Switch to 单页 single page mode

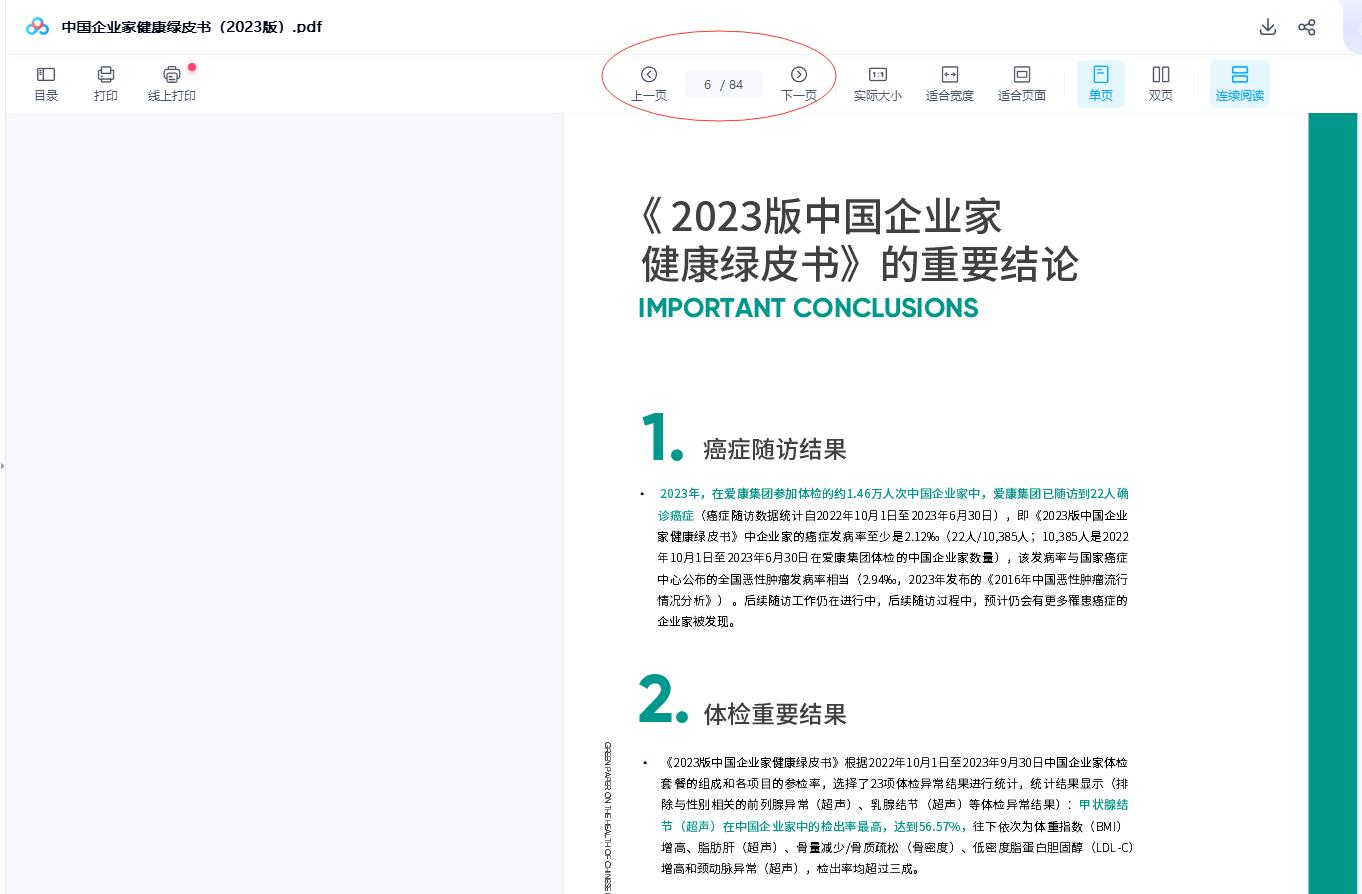pos(1100,83)
